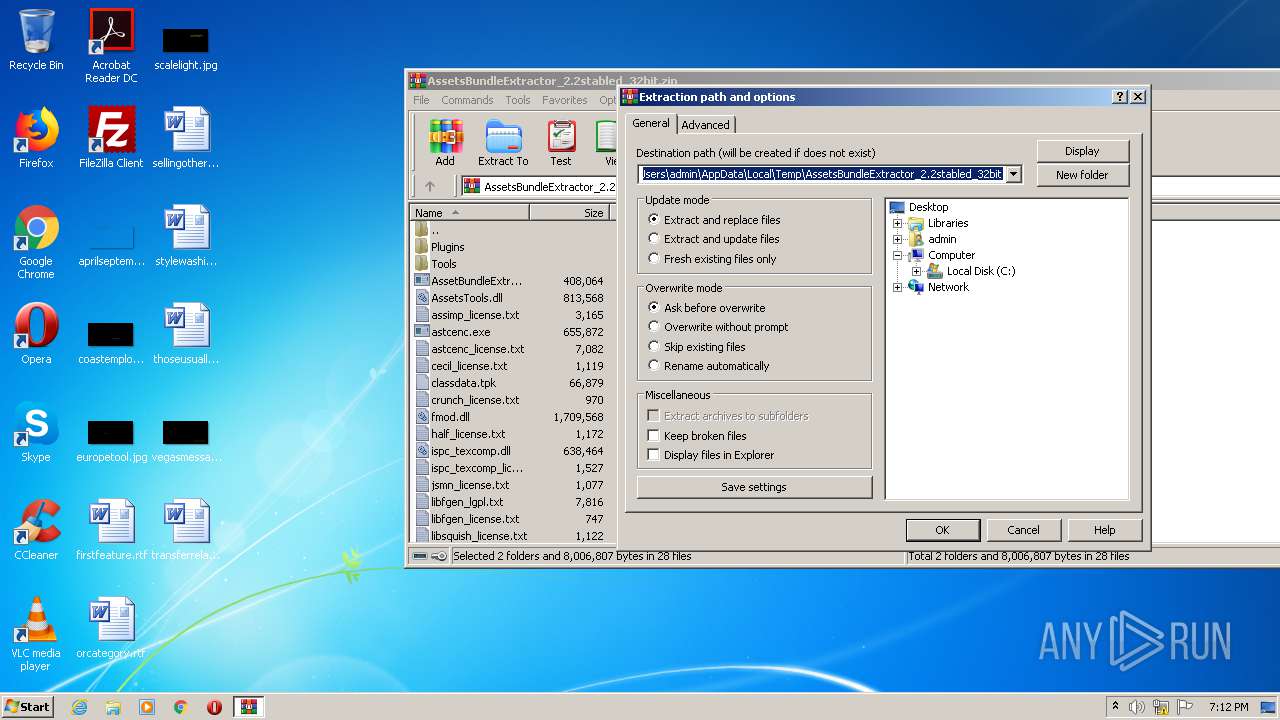Select Skip existing files option
This screenshot has width=1280, height=720.
click(696, 347)
